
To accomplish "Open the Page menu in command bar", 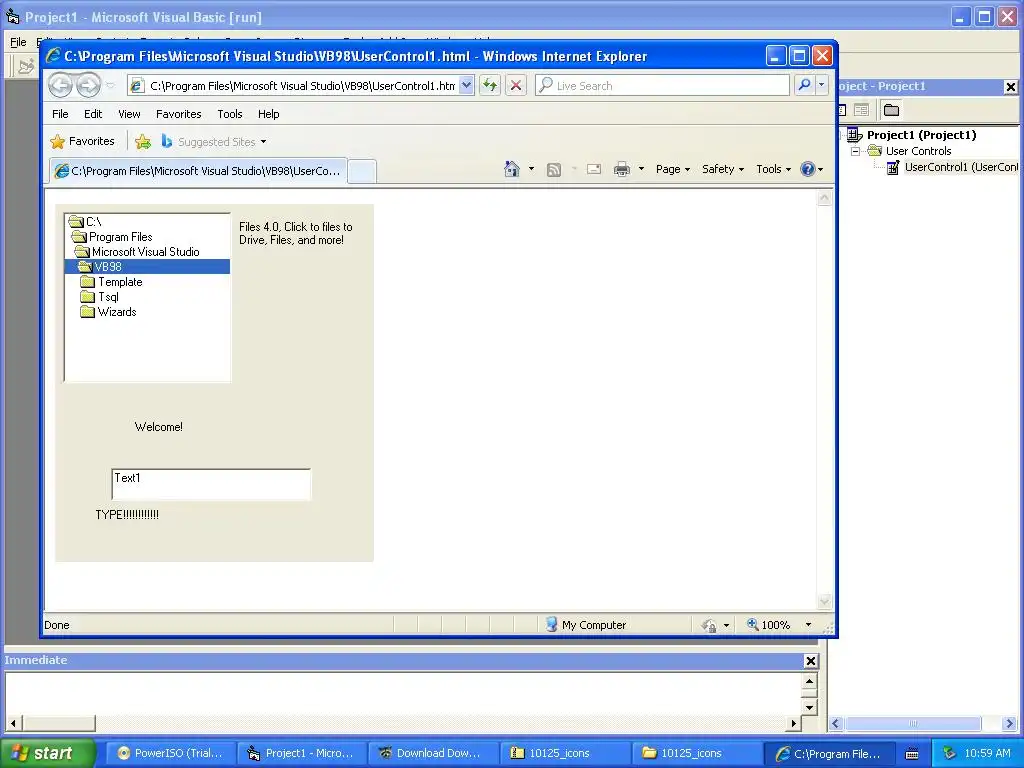I will (x=673, y=169).
